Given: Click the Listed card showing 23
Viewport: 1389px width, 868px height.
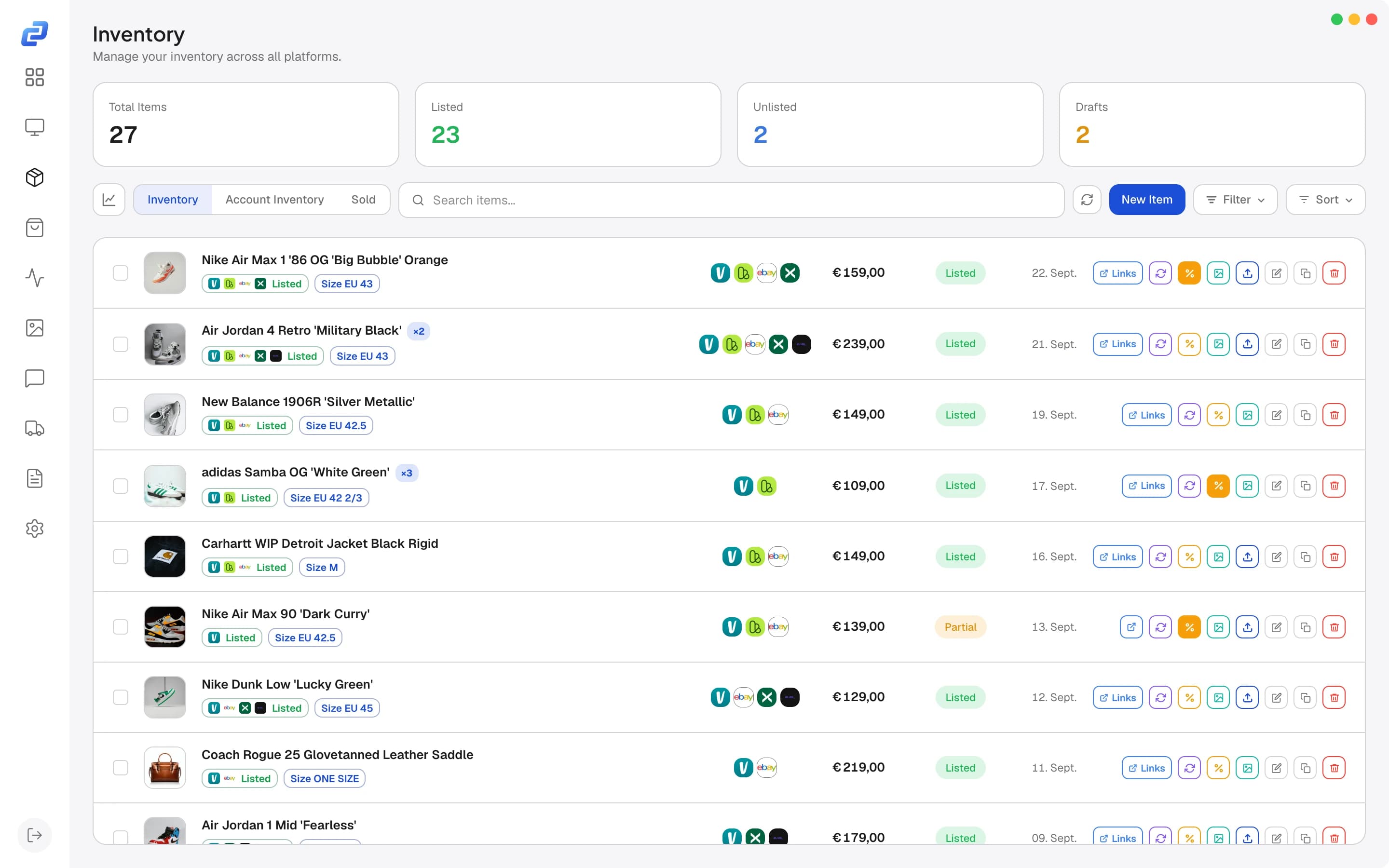Looking at the screenshot, I should coord(568,124).
